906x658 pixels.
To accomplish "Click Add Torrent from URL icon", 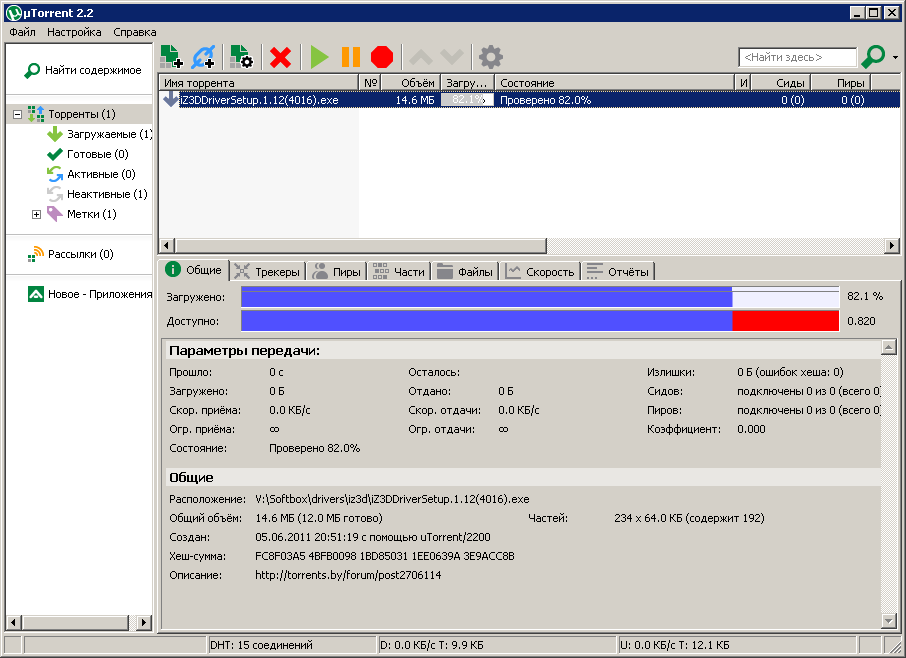I will pyautogui.click(x=204, y=57).
